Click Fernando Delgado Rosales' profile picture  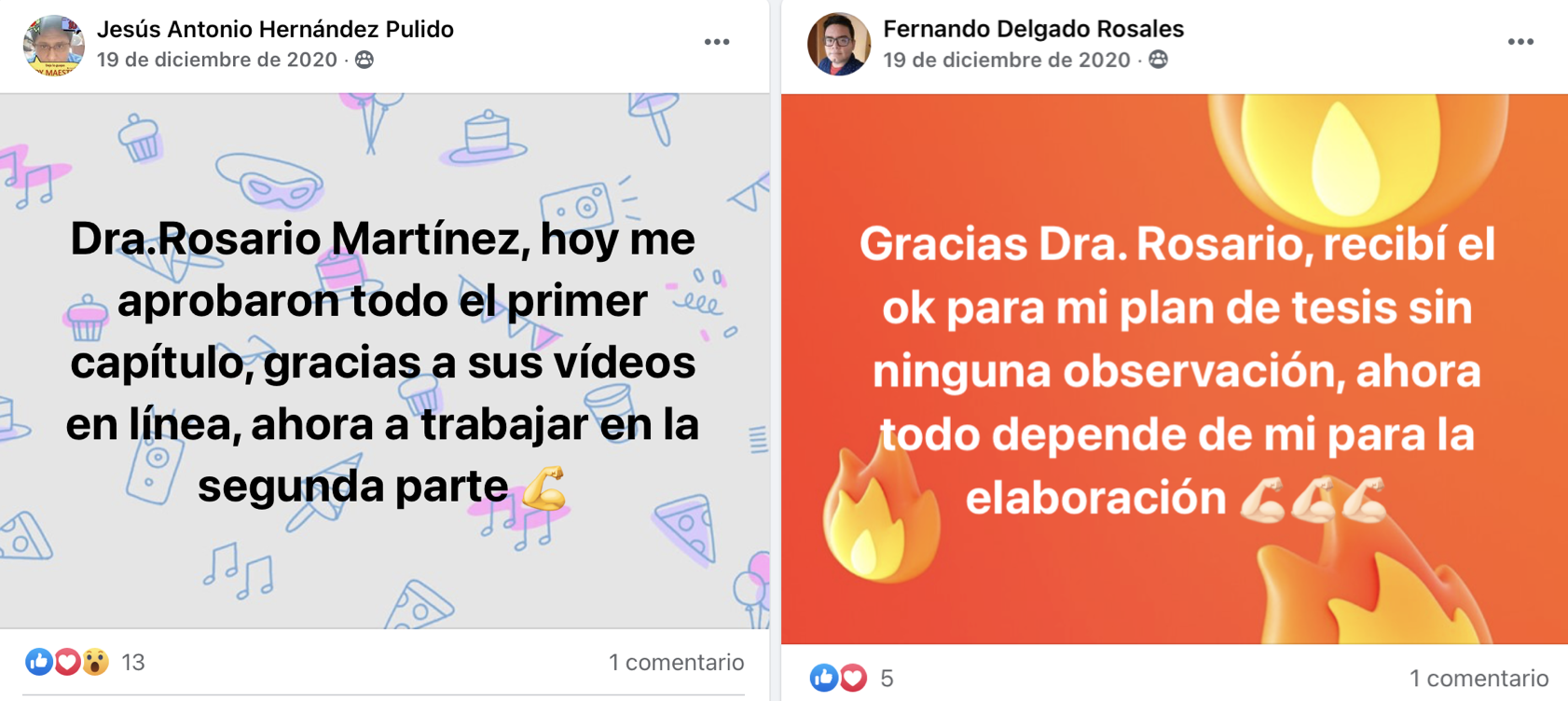[839, 44]
